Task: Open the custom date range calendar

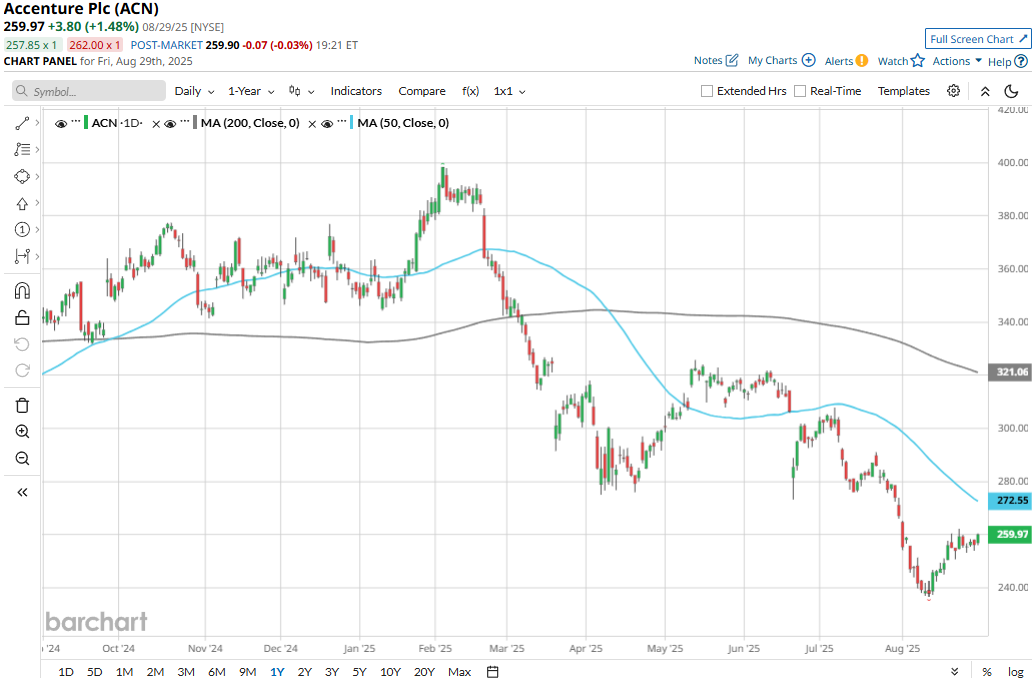Action: pyautogui.click(x=492, y=671)
